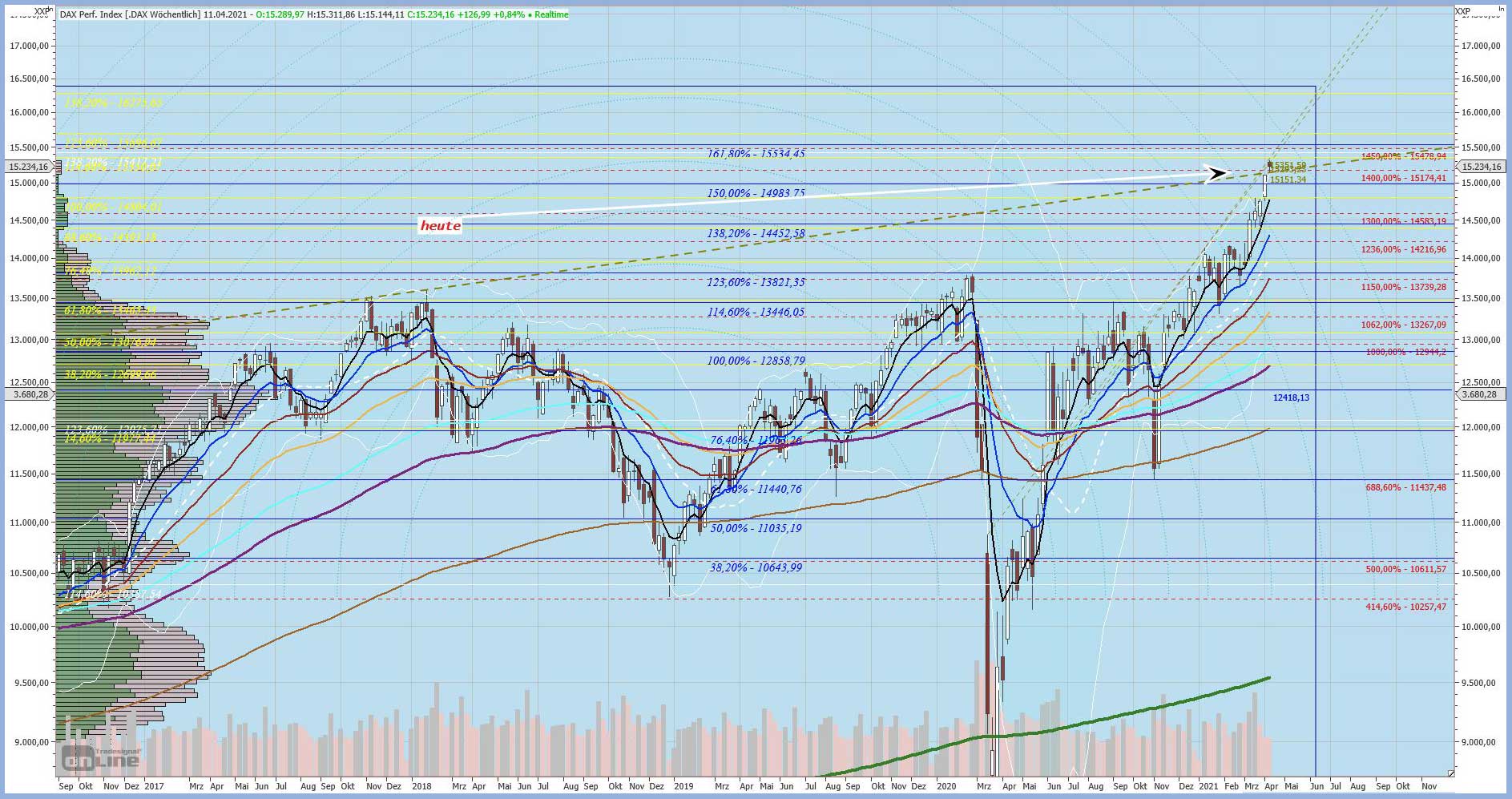
Task: Click the red level '1400,00% - 15174,41'
Action: point(1404,179)
